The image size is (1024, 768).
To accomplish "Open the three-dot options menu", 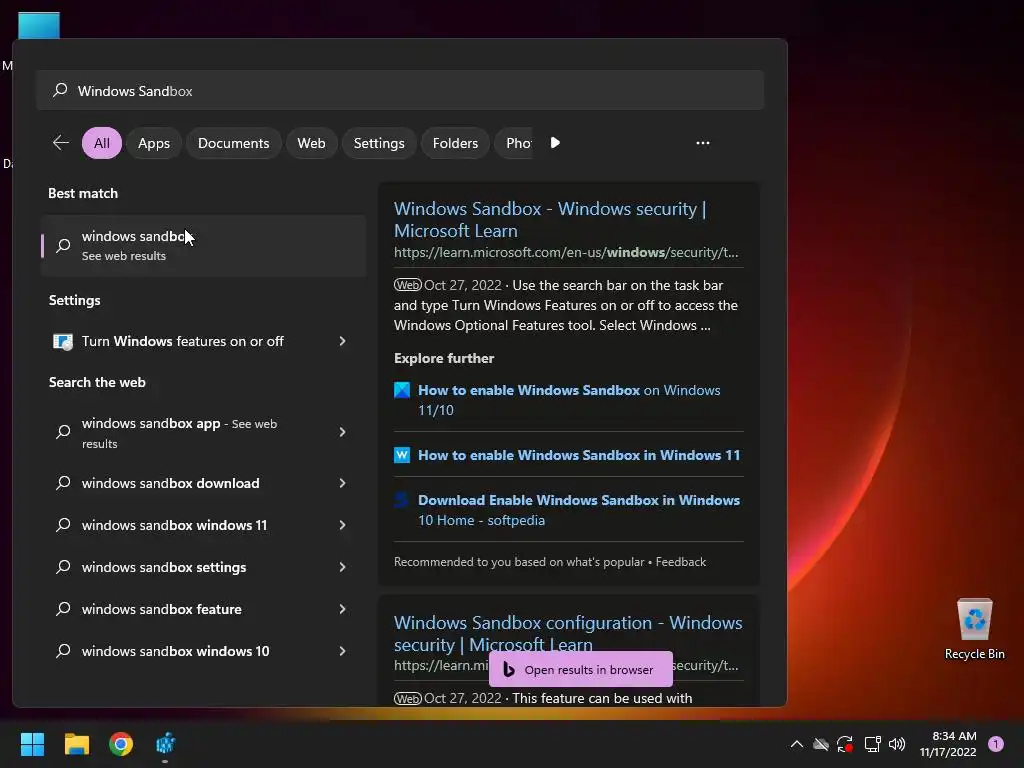I will click(703, 143).
